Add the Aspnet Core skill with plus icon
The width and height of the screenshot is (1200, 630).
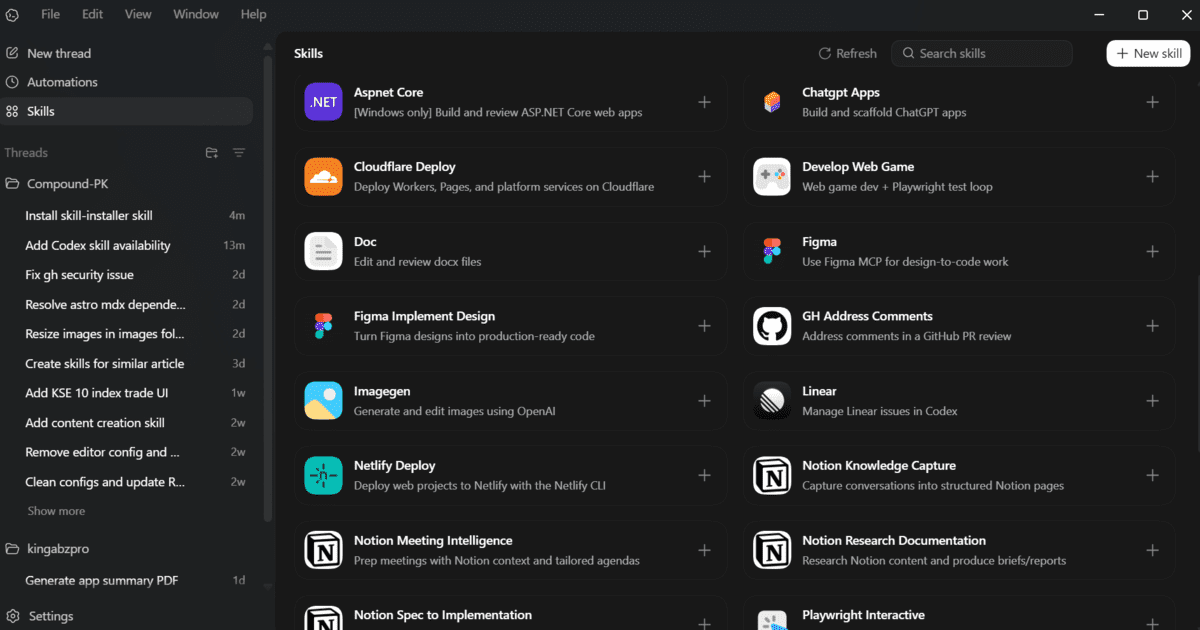pyautogui.click(x=704, y=102)
